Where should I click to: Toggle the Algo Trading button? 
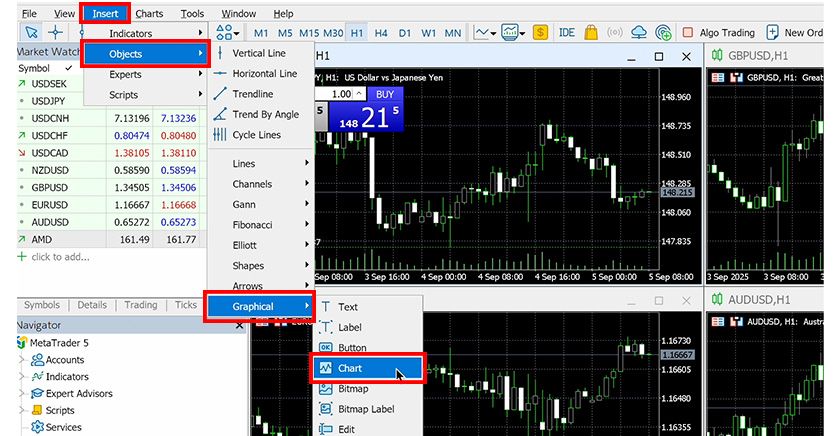coord(721,33)
